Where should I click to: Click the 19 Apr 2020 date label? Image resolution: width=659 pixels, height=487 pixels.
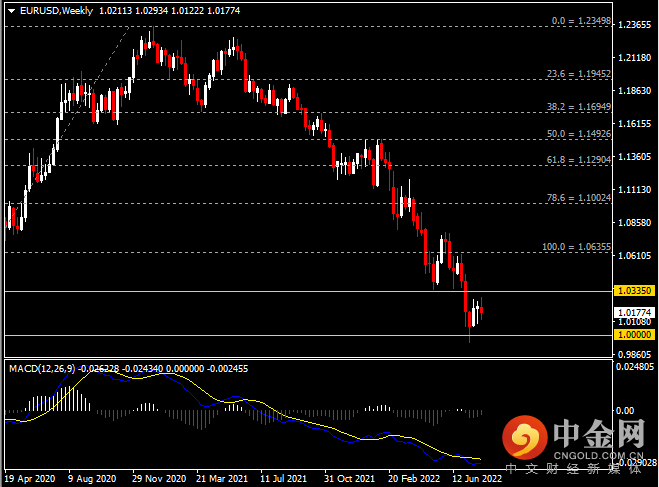click(x=30, y=479)
